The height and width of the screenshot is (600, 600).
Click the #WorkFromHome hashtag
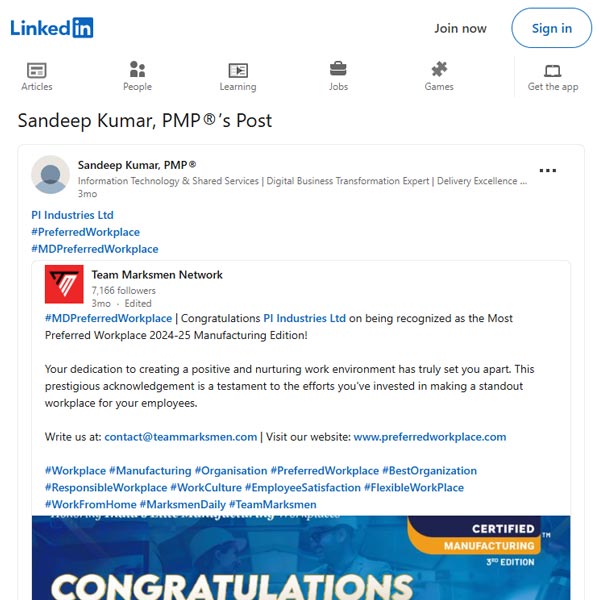click(x=91, y=504)
